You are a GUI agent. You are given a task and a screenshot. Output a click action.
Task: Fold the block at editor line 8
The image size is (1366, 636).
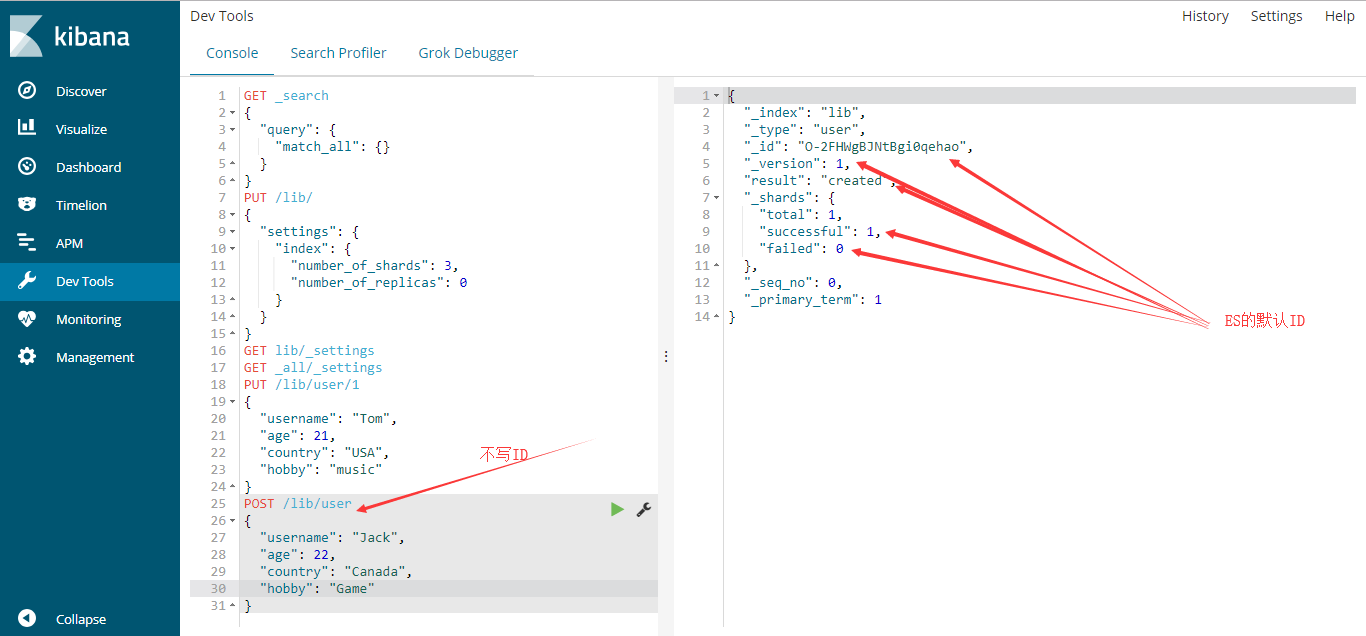pyautogui.click(x=233, y=215)
